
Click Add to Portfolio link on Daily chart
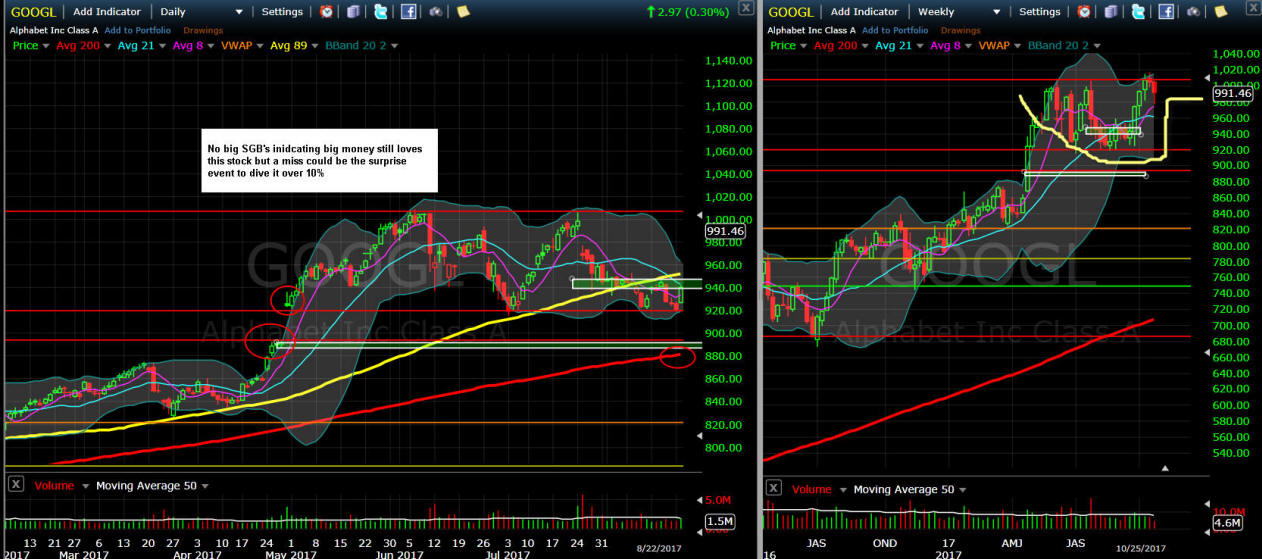[x=135, y=29]
